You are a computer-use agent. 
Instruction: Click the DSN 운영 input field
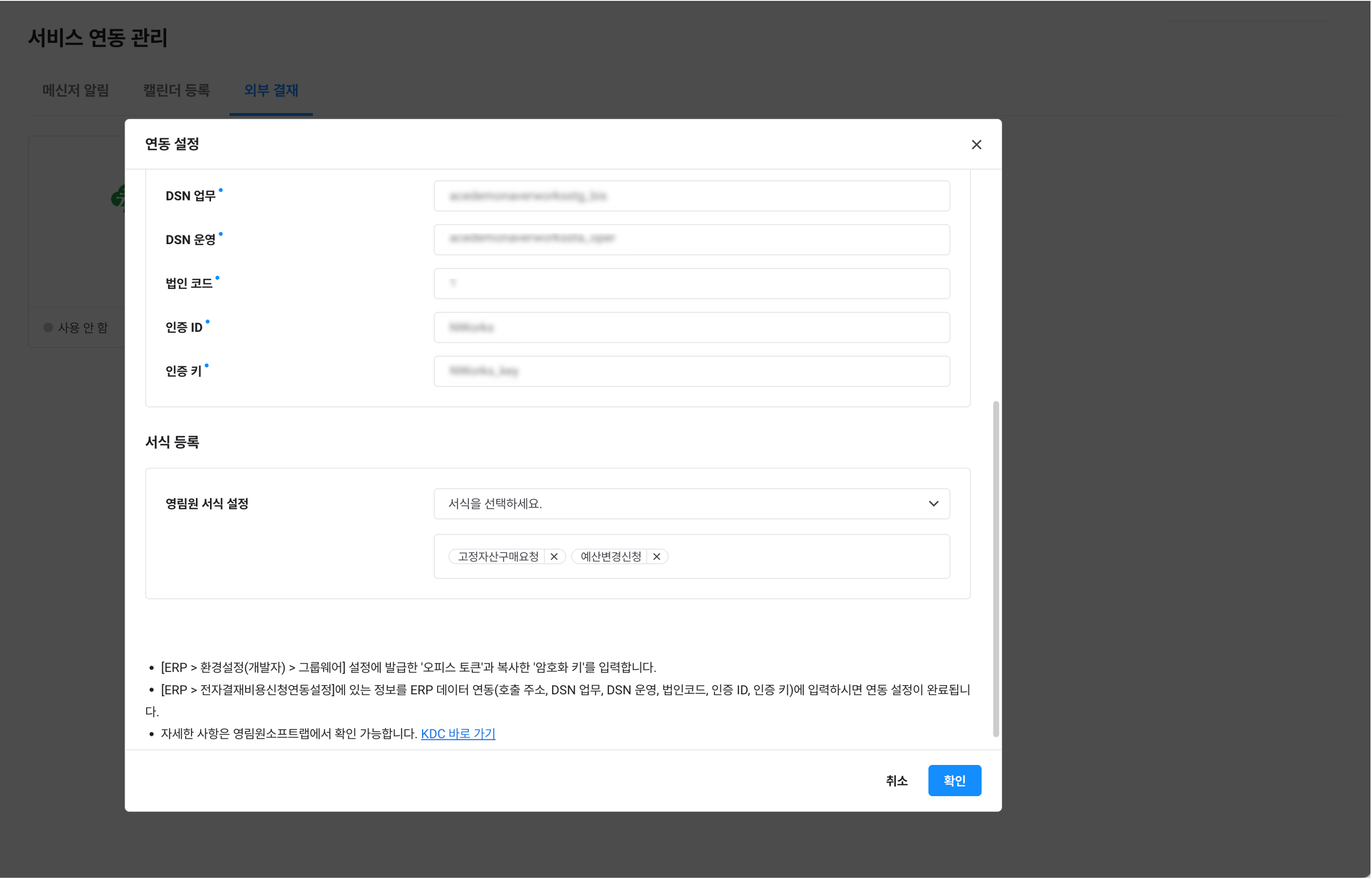(691, 239)
